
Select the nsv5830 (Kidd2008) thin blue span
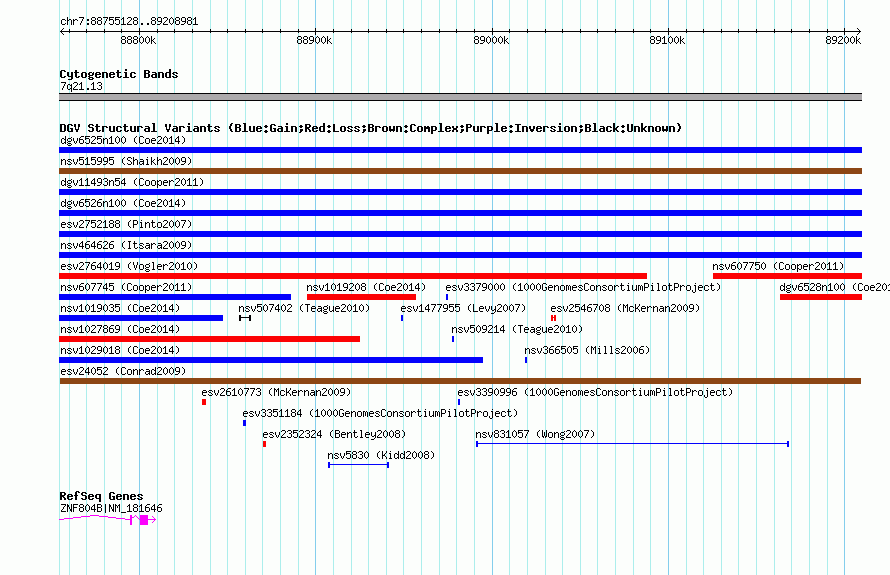tap(358, 465)
